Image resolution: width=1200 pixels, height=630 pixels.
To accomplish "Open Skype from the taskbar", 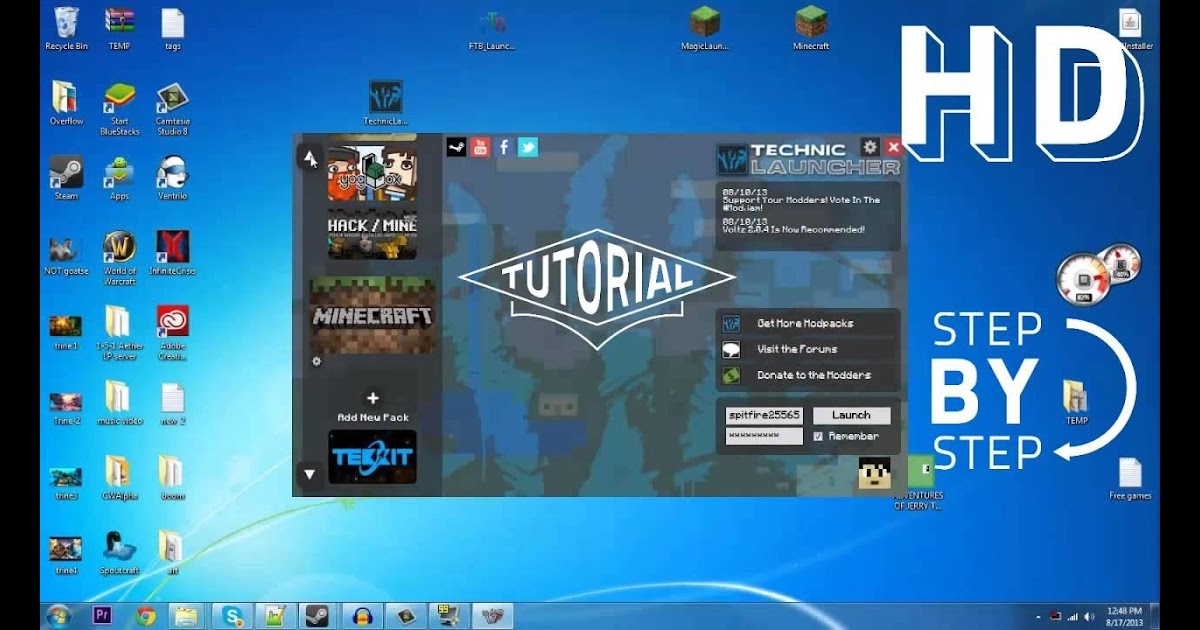I will coord(233,616).
